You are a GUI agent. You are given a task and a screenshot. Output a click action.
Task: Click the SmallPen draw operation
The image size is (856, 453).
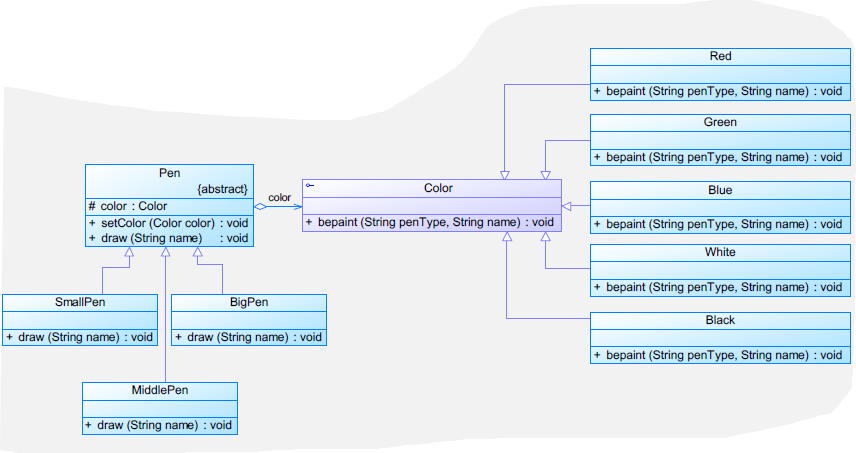[80, 337]
